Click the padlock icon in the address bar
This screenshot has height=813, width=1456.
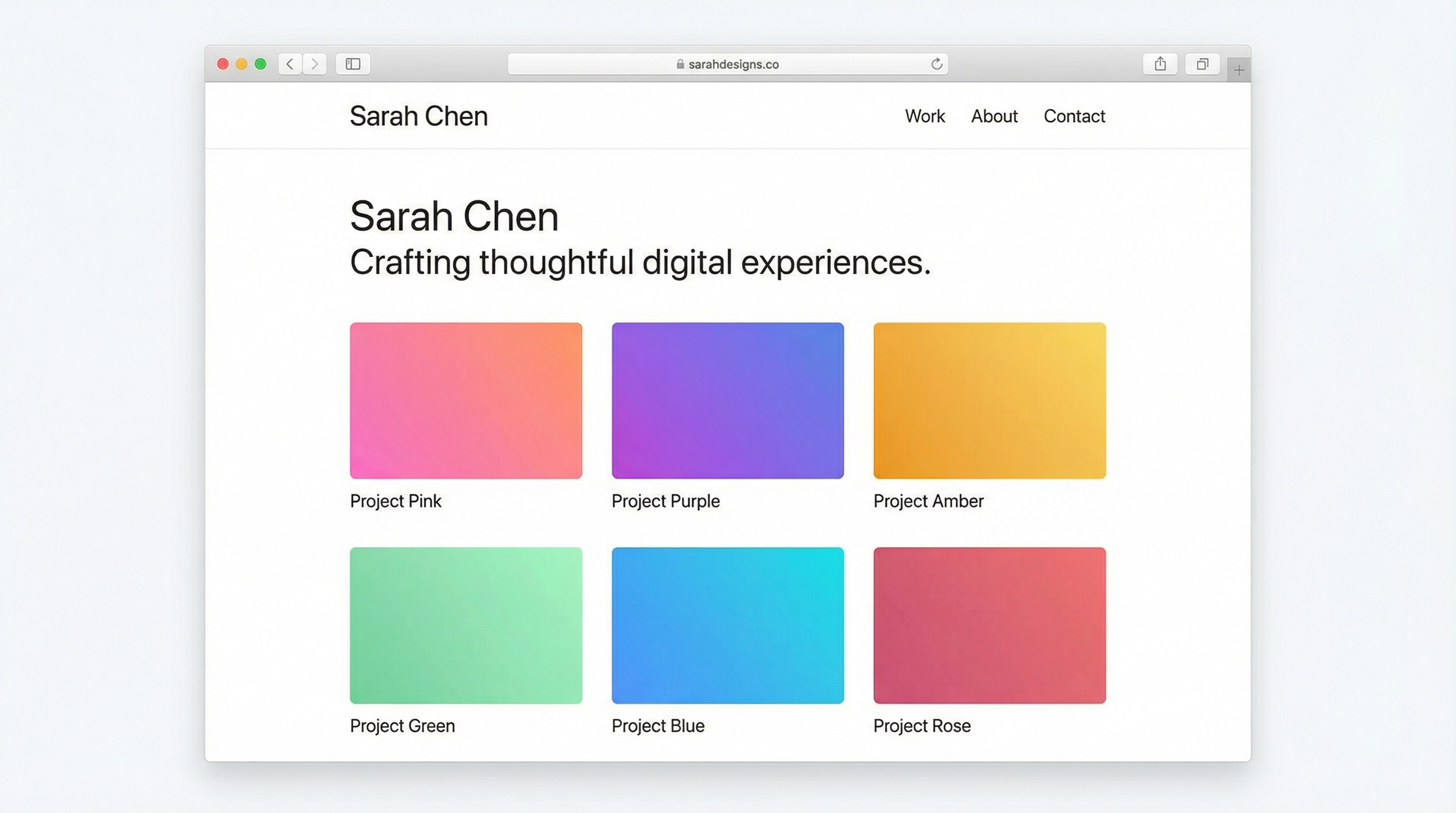[x=680, y=64]
